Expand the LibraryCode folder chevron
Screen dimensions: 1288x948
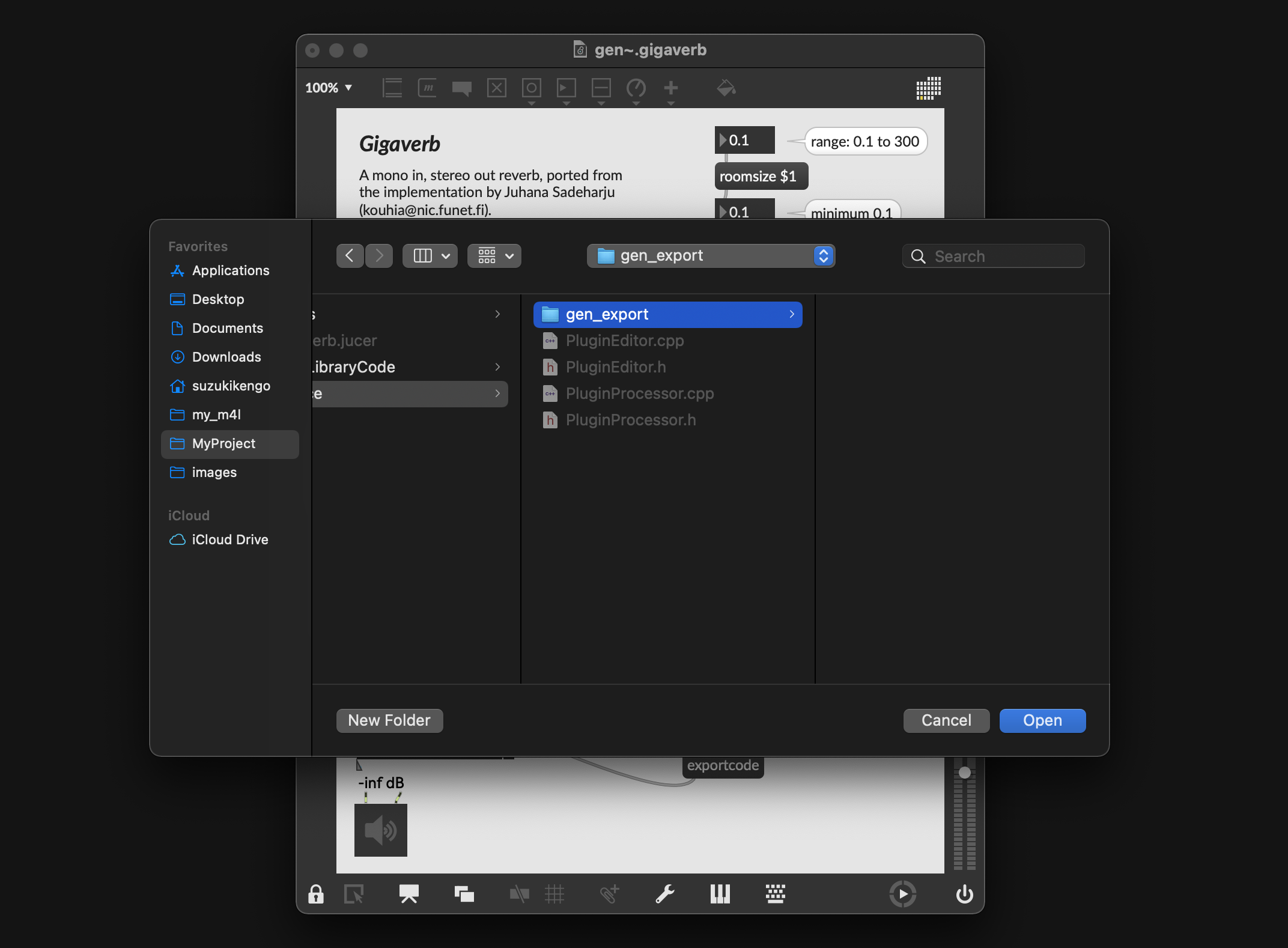coord(497,367)
